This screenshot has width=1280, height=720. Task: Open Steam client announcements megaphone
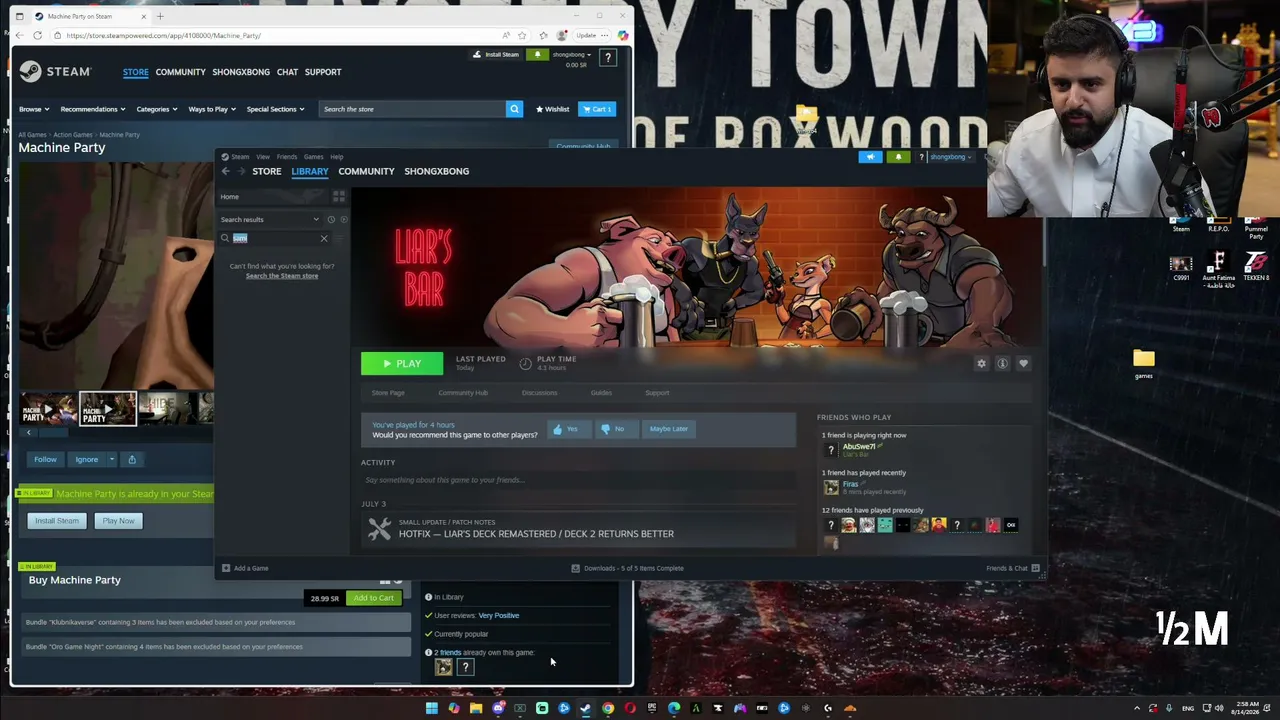[x=870, y=157]
